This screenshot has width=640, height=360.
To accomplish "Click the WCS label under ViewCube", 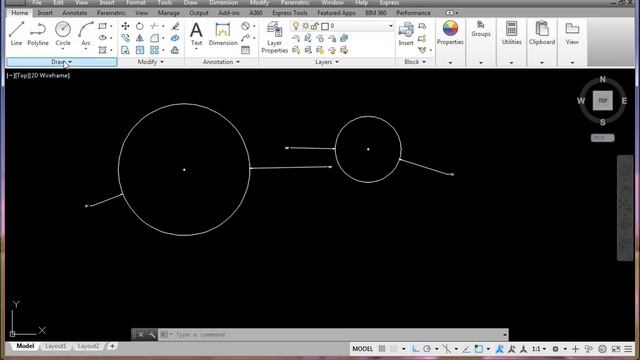I will 602,138.
